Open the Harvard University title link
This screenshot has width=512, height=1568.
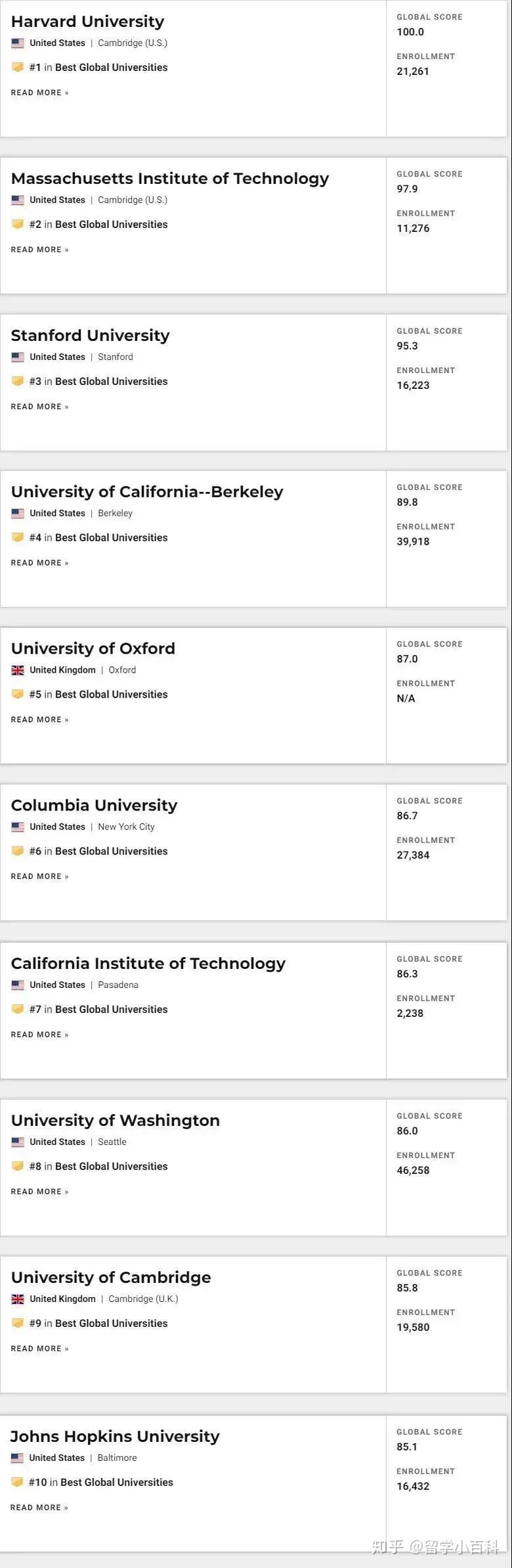point(87,22)
